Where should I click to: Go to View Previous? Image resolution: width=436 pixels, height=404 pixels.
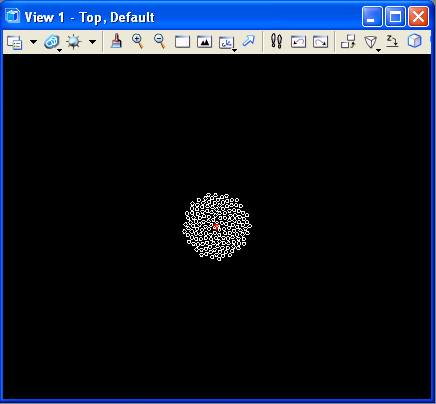click(298, 42)
